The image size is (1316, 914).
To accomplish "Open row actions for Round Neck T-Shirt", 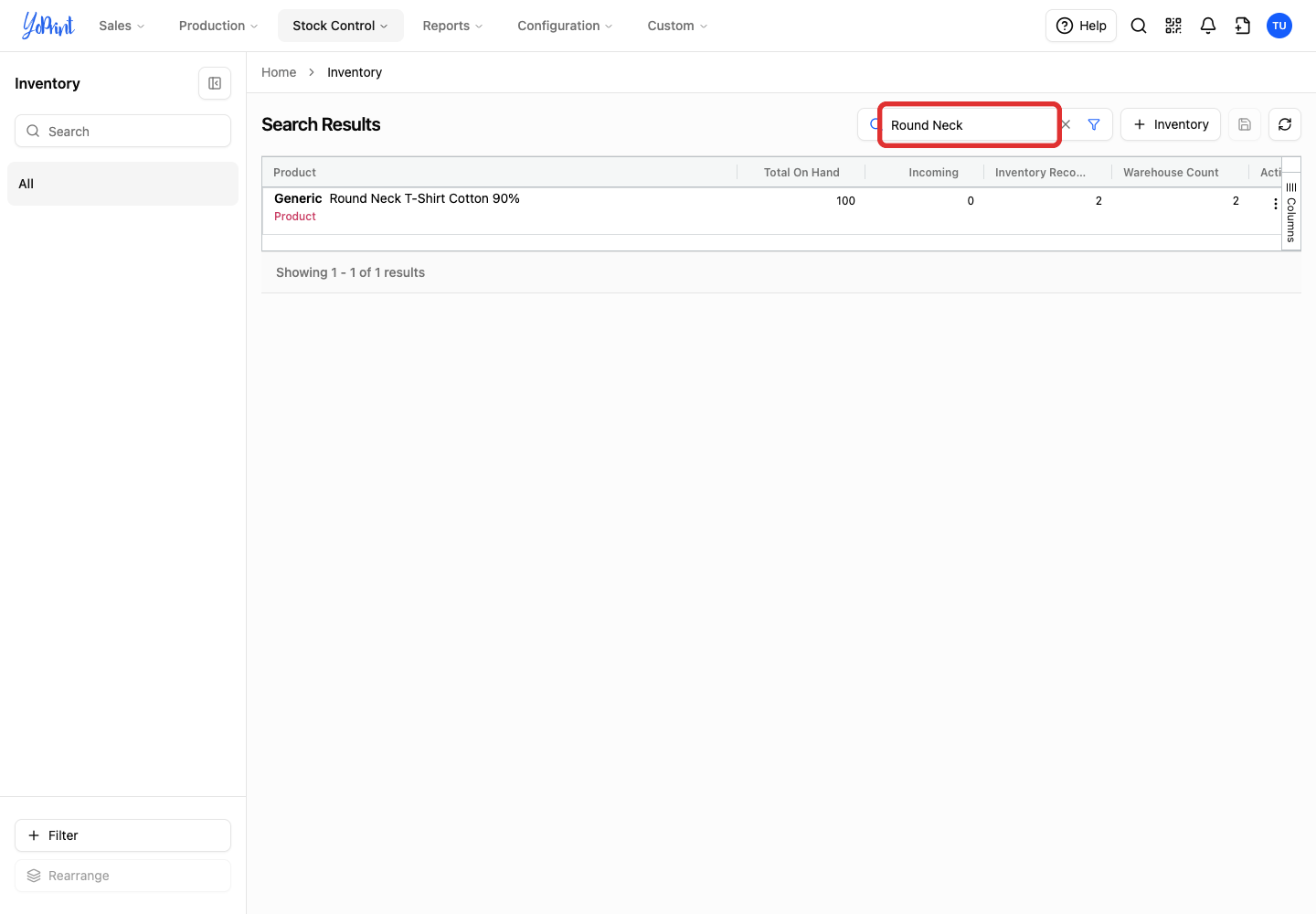I will 1276,204.
